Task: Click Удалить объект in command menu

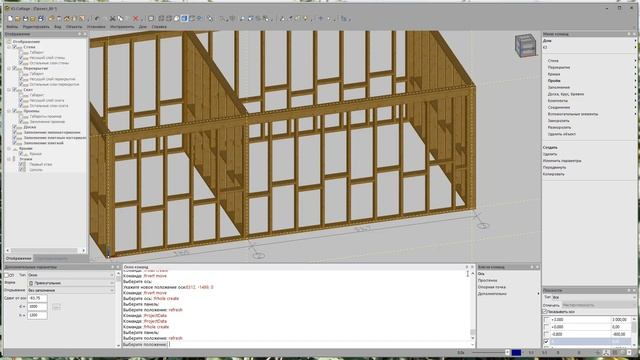Action: coord(562,134)
